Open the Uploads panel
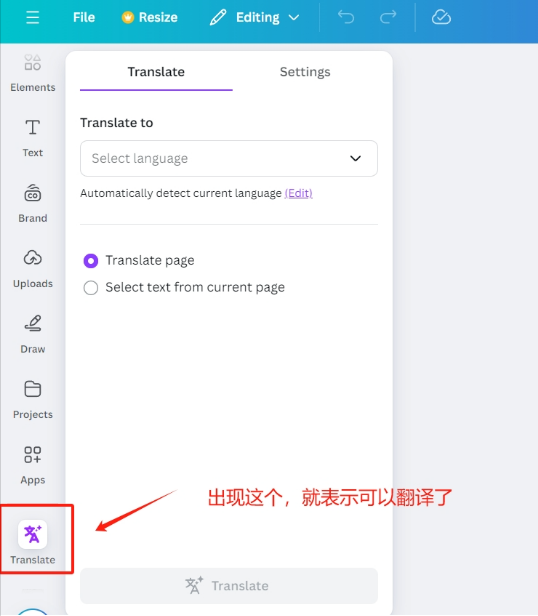 (x=33, y=269)
